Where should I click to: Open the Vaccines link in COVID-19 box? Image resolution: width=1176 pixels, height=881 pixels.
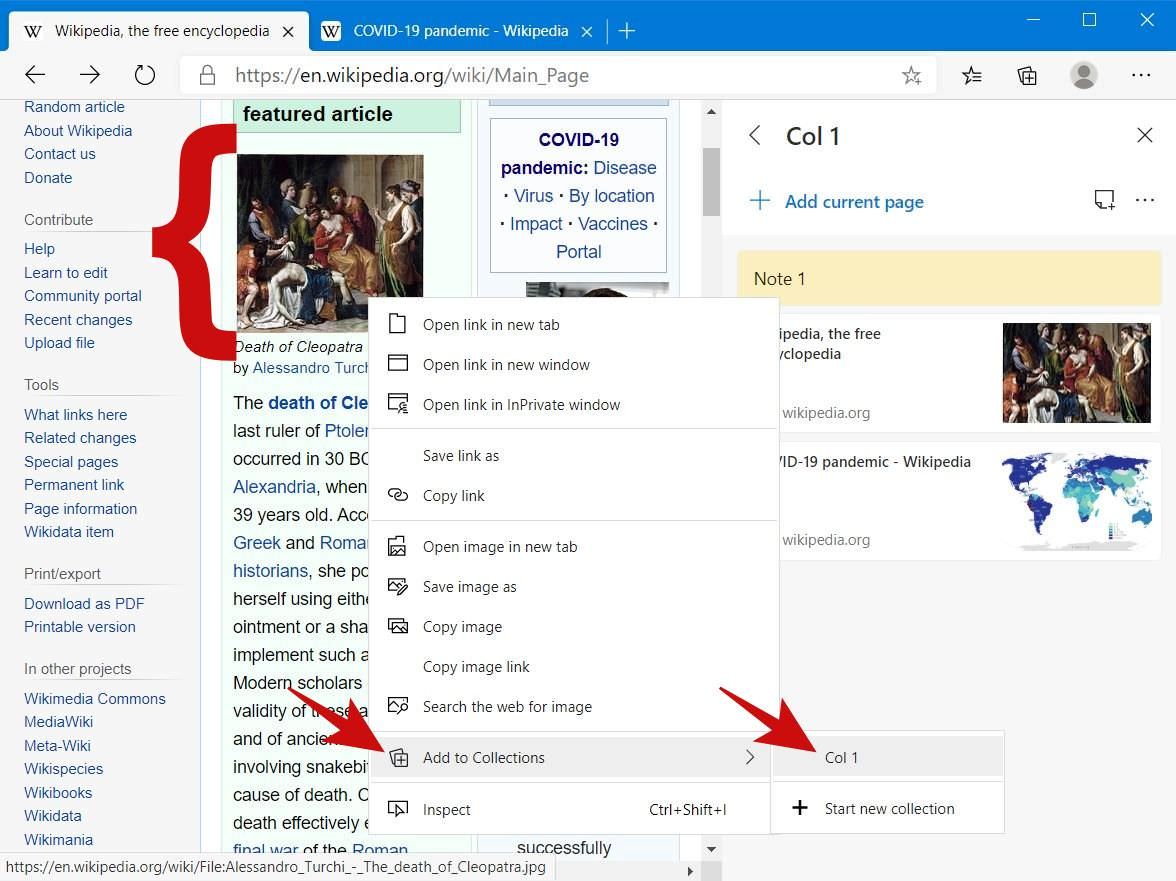[613, 223]
